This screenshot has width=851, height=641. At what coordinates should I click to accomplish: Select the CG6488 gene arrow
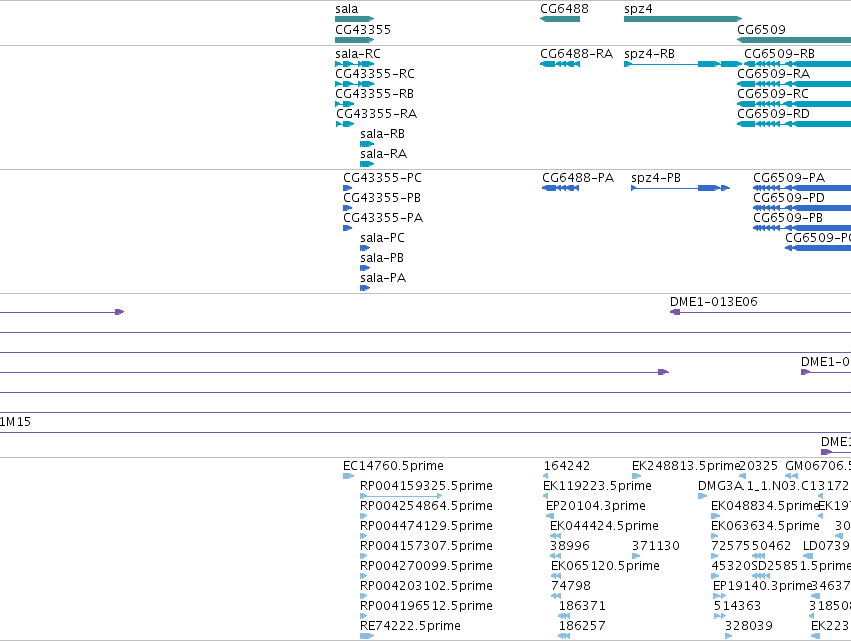pos(560,19)
